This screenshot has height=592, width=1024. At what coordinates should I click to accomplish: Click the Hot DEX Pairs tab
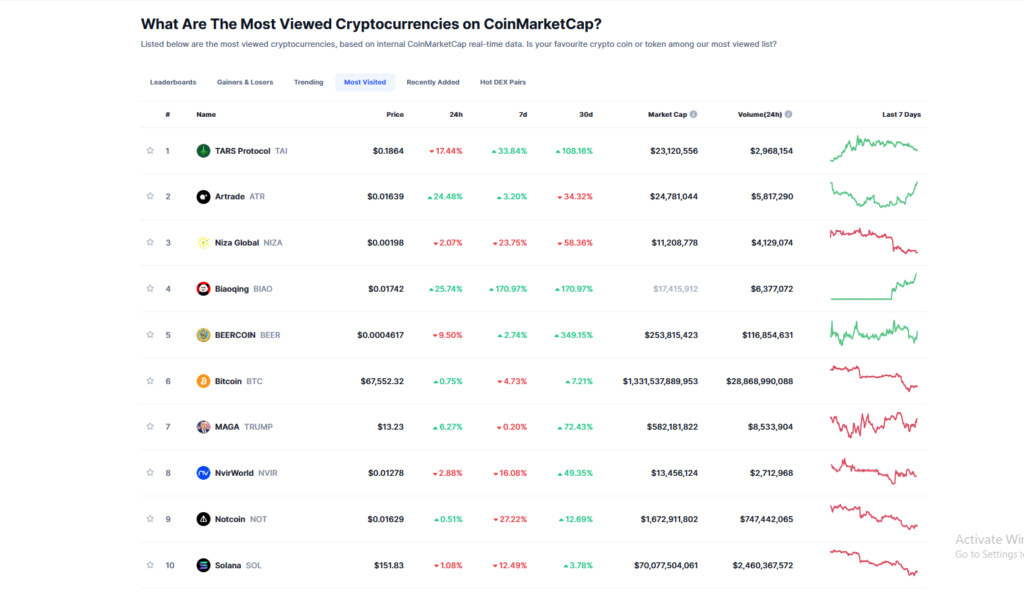(x=503, y=82)
